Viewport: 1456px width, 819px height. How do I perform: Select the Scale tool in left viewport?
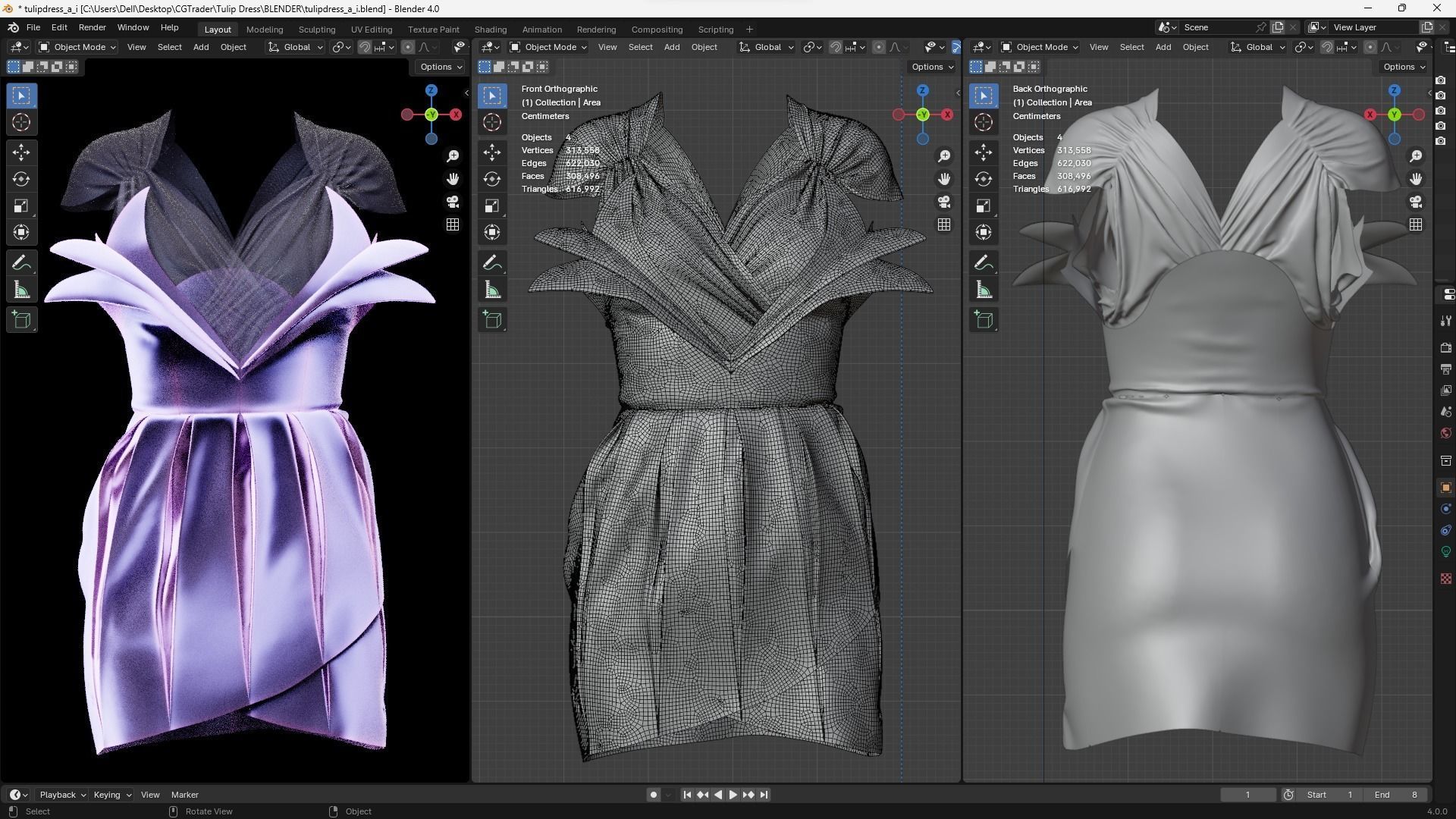[21, 206]
